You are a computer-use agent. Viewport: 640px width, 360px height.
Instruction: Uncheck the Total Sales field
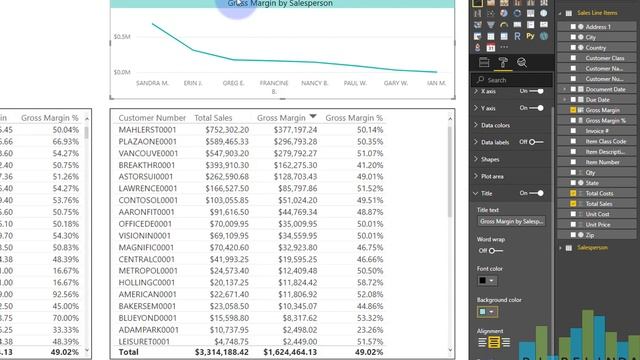point(573,204)
